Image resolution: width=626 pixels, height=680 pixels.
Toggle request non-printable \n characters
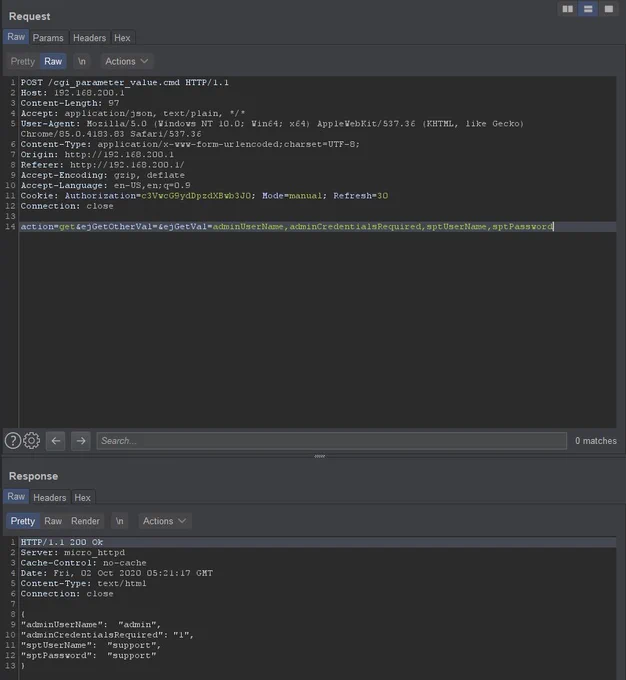82,61
